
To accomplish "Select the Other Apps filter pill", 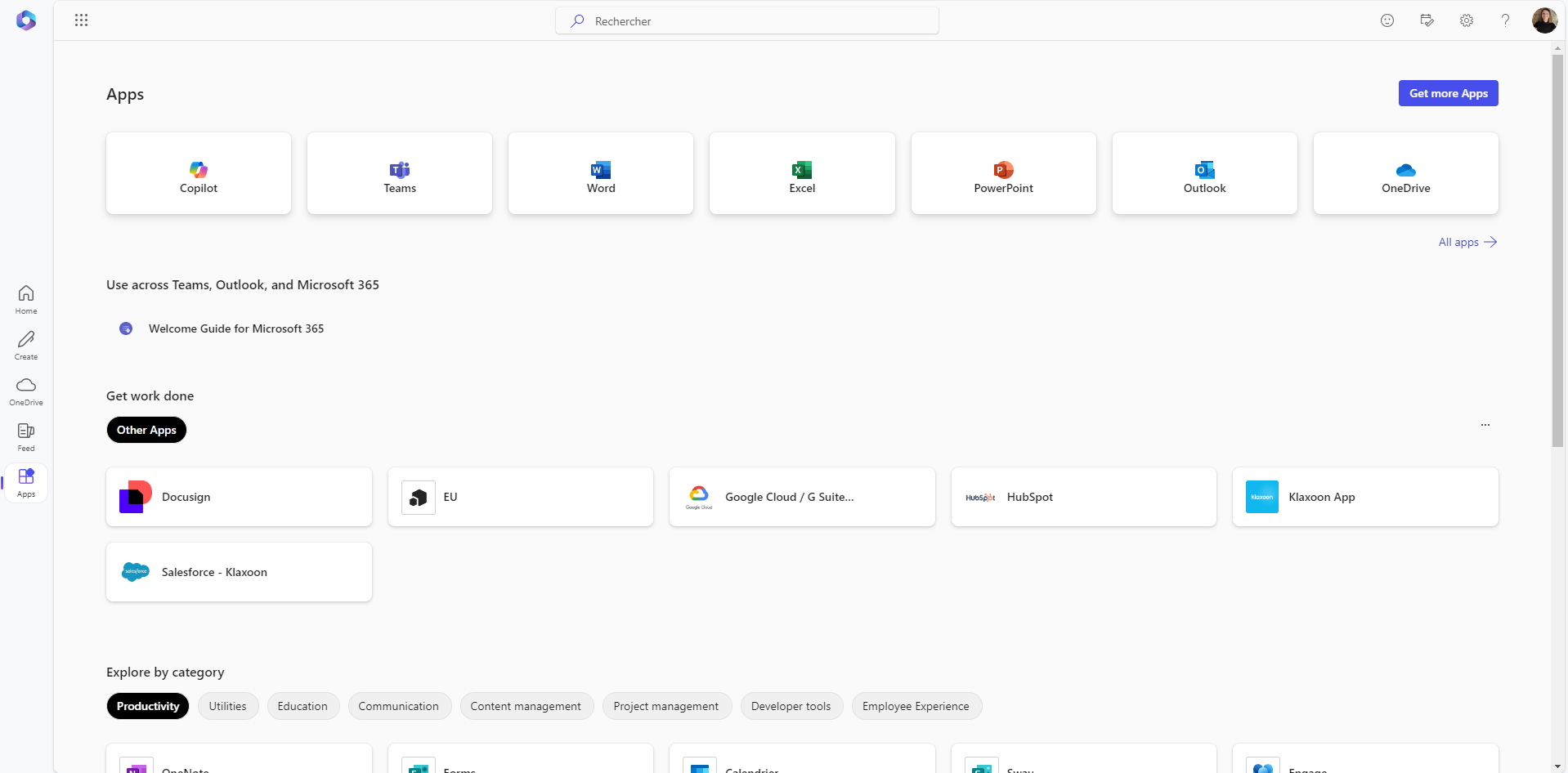I will tap(146, 430).
